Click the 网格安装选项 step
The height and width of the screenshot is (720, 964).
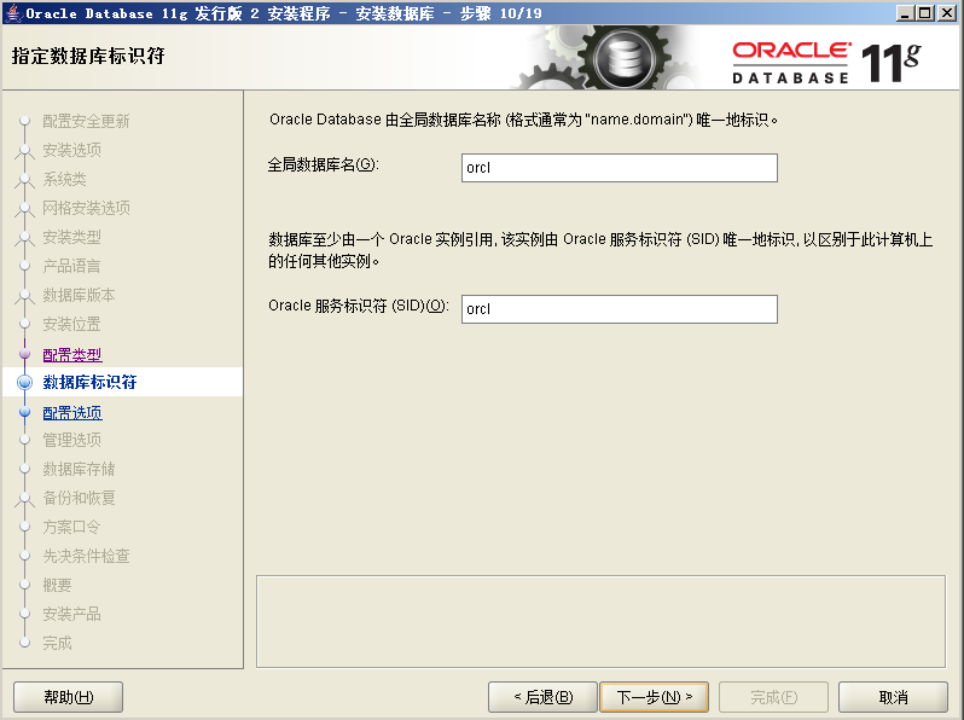[86, 208]
